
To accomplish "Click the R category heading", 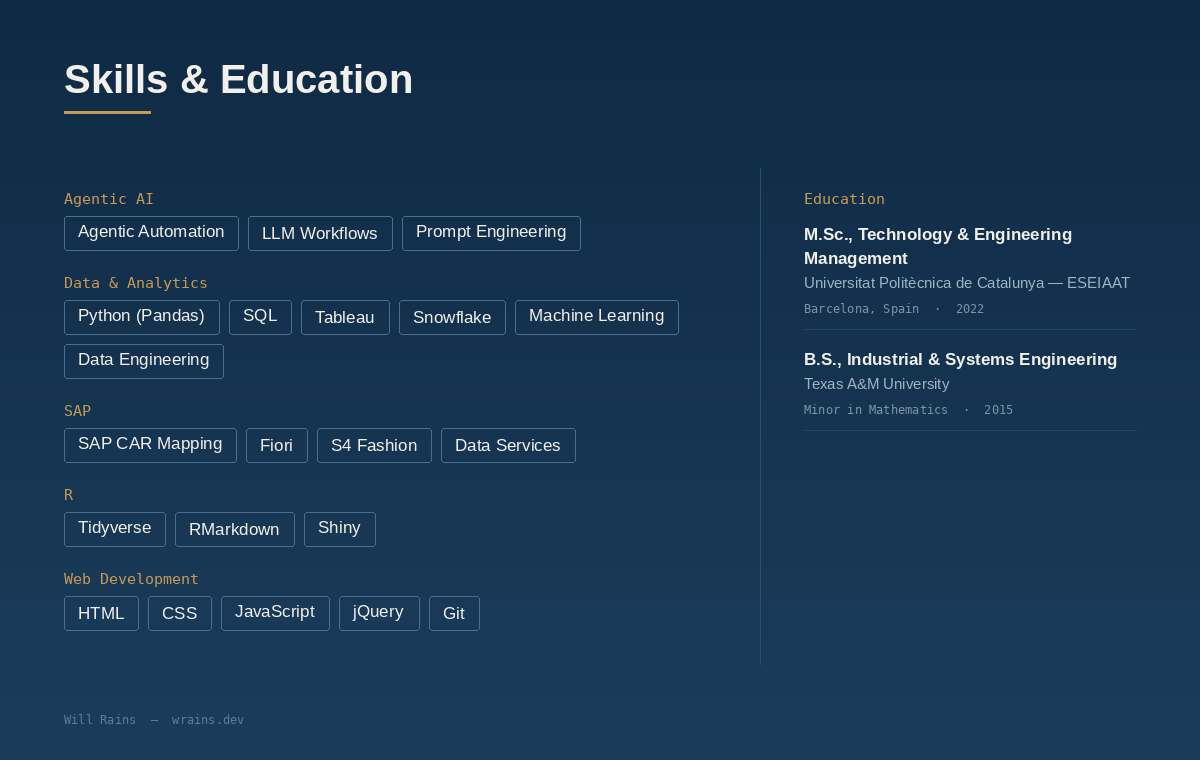I will 69,495.
